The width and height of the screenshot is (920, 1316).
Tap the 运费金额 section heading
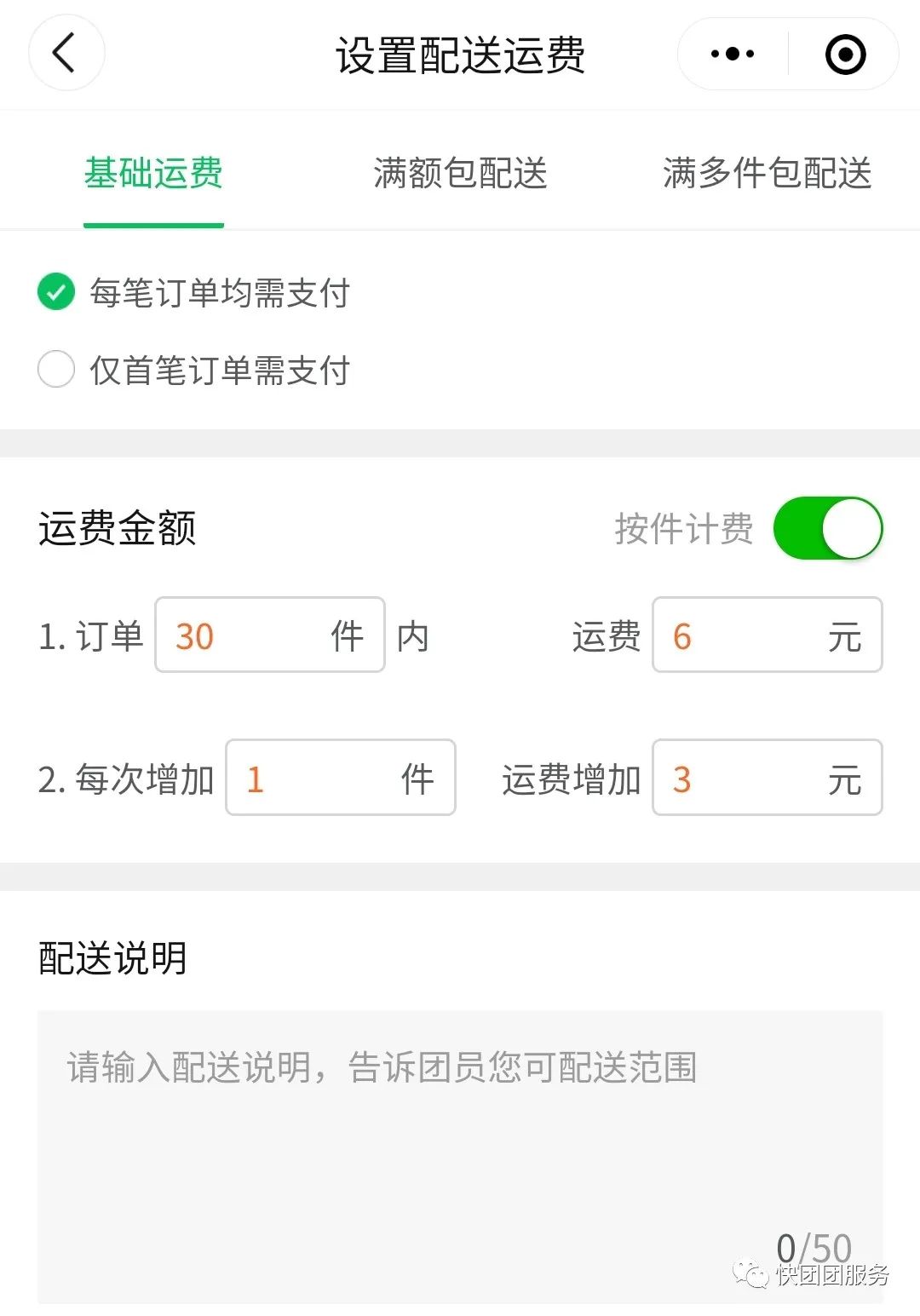(118, 528)
